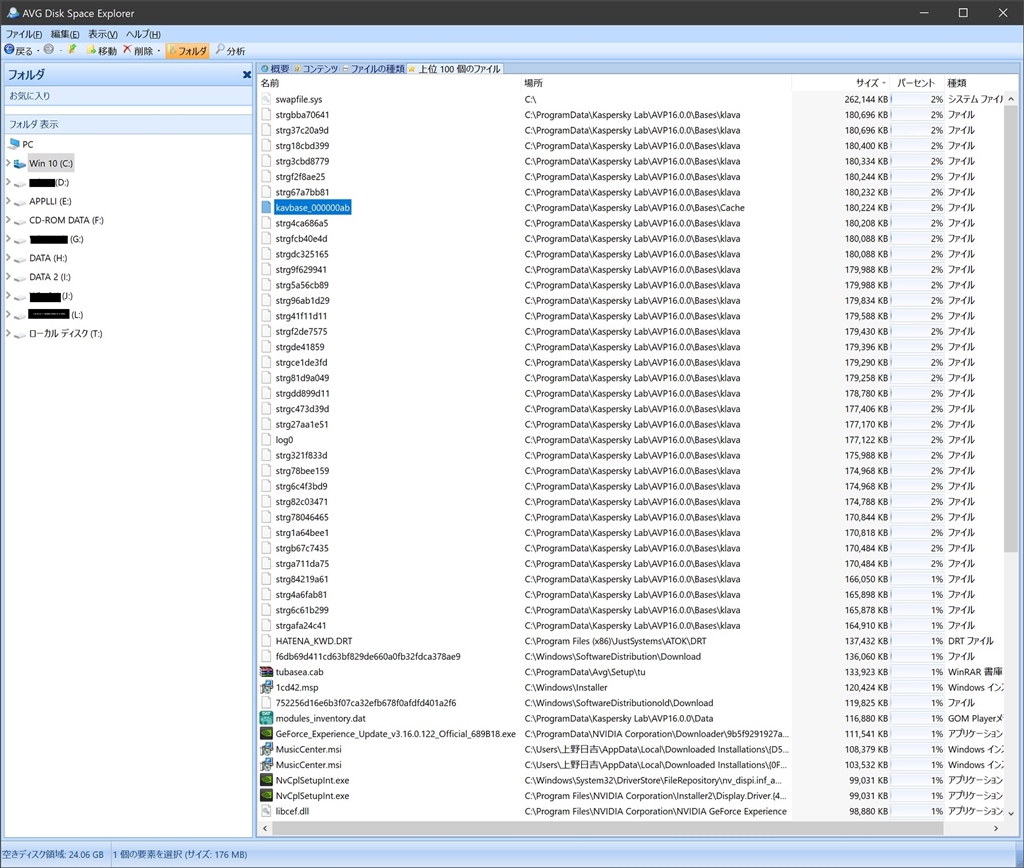The height and width of the screenshot is (868, 1024).
Task: Click the 削除 delete toolbar button
Action: pos(138,50)
